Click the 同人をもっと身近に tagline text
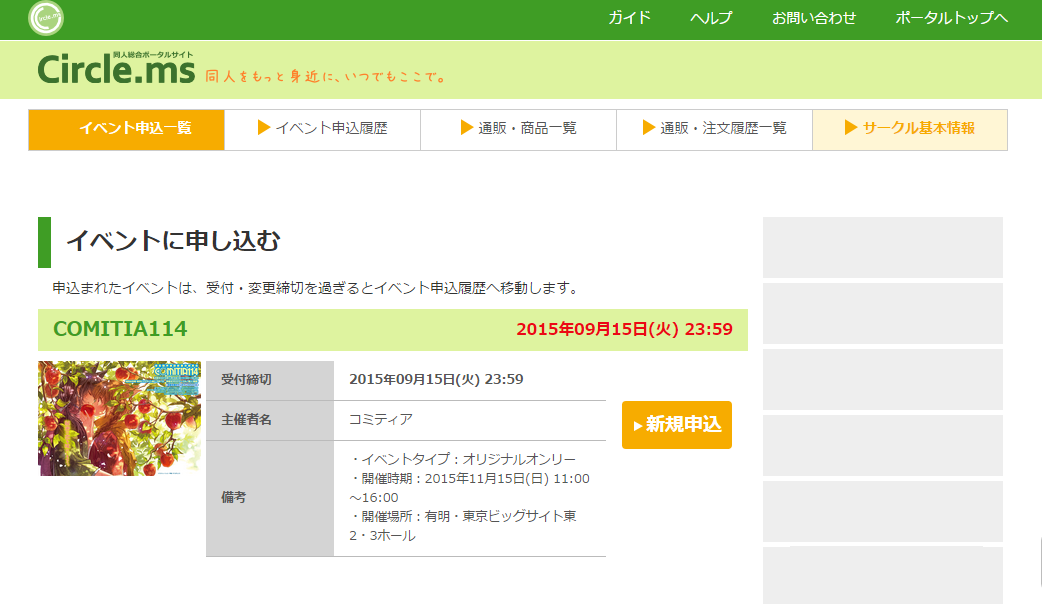1042x604 pixels. (326, 76)
